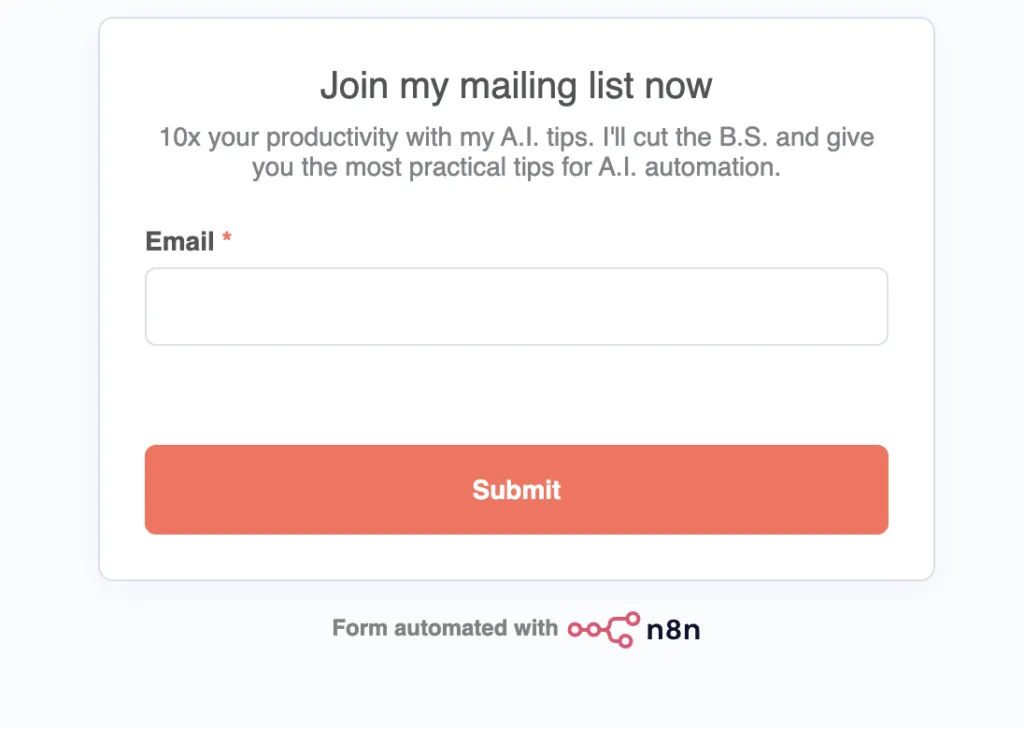Screen dimensions: 1024x729
Task: Click the white card area below the Submit button
Action: coord(516,557)
